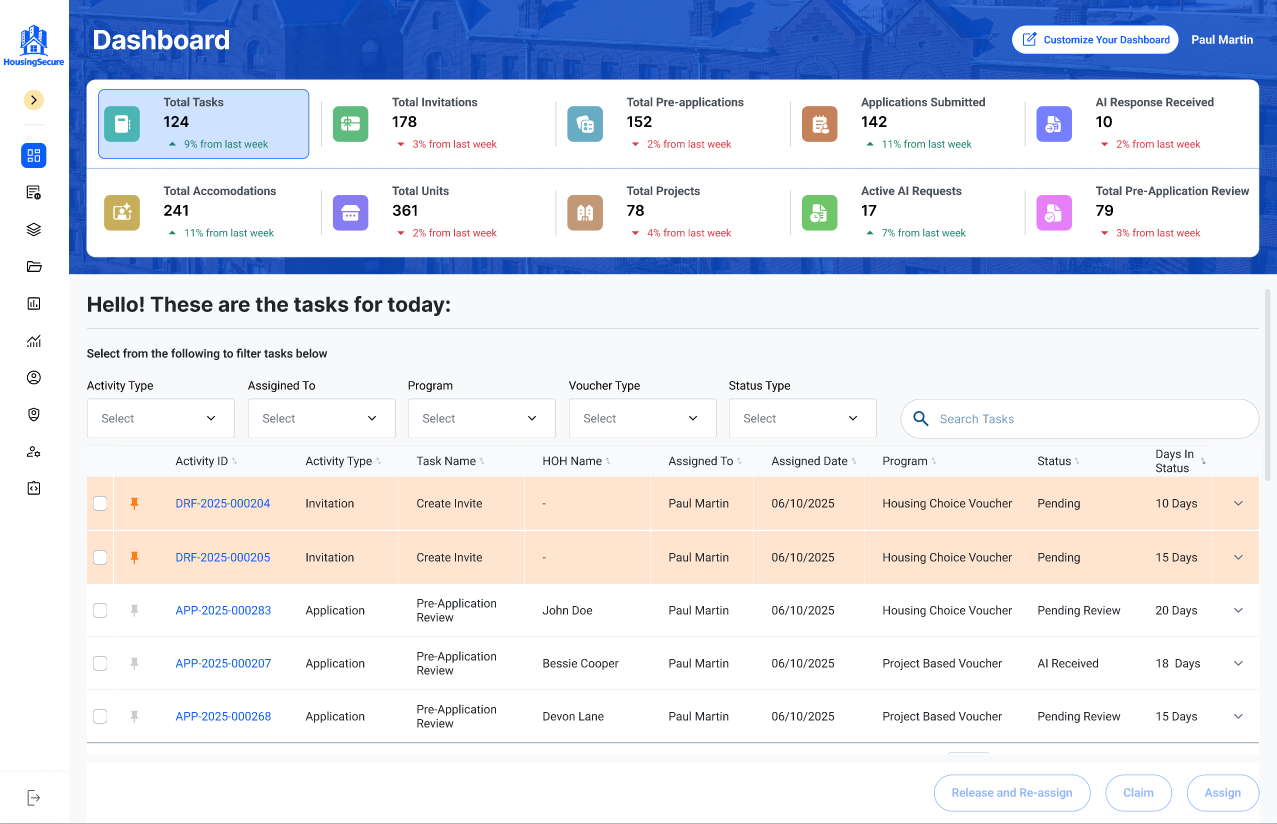Open the folder icon in sidebar
Viewport: 1277px width, 824px height.
[34, 266]
